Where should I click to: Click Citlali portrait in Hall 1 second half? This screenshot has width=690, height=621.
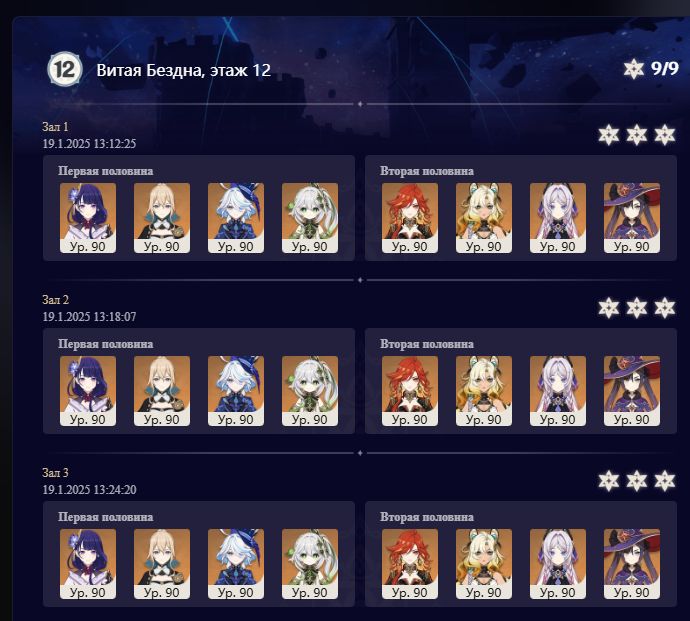558,218
